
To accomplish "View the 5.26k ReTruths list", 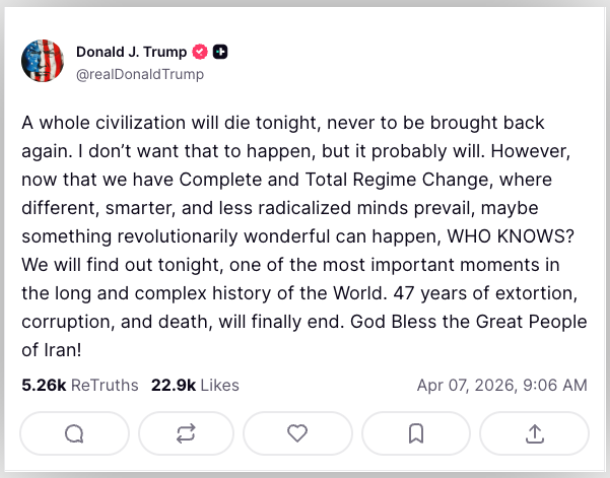I will (x=79, y=385).
